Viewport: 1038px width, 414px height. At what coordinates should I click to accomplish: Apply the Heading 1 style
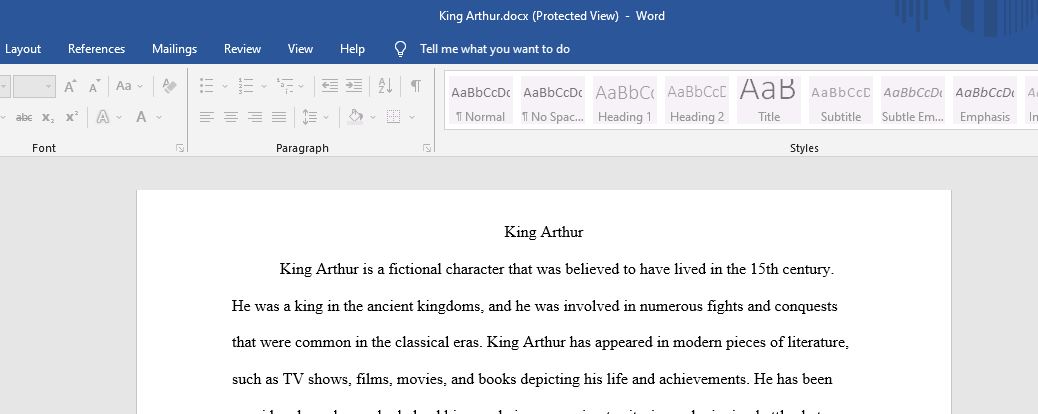625,100
